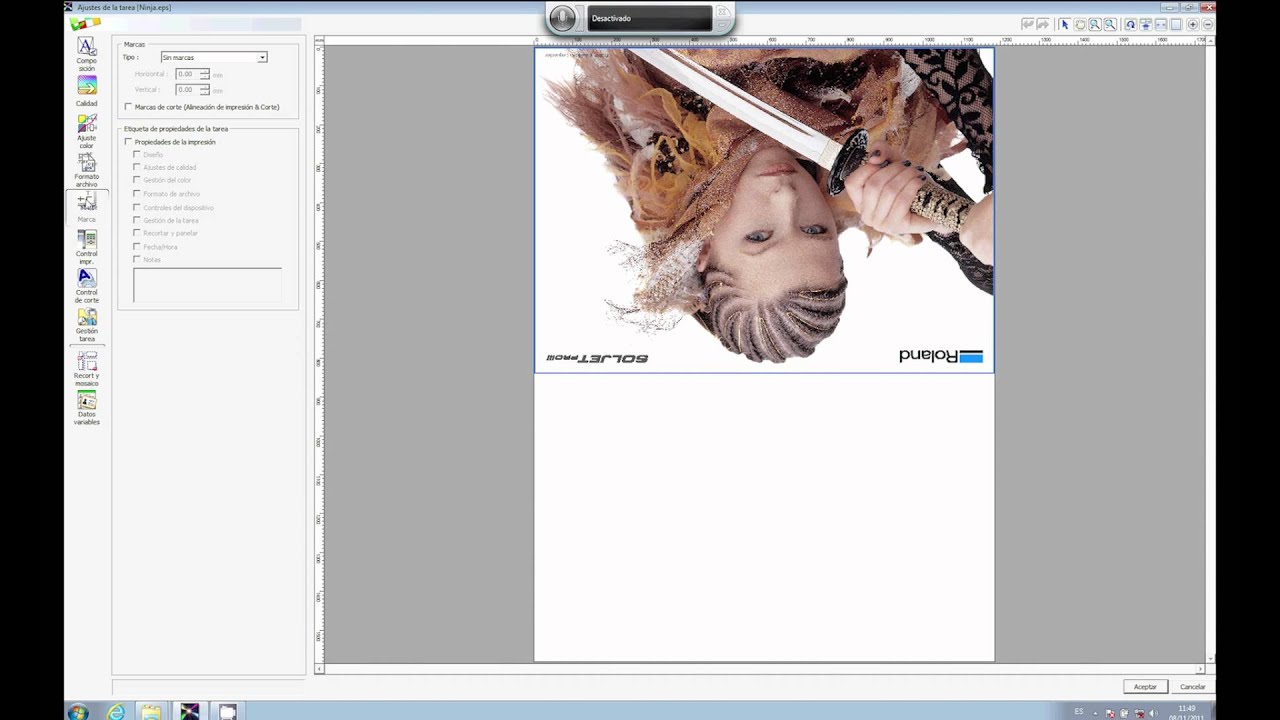This screenshot has height=720, width=1280.
Task: Toggle the Recortar y panelar checkbox
Action: tap(137, 233)
